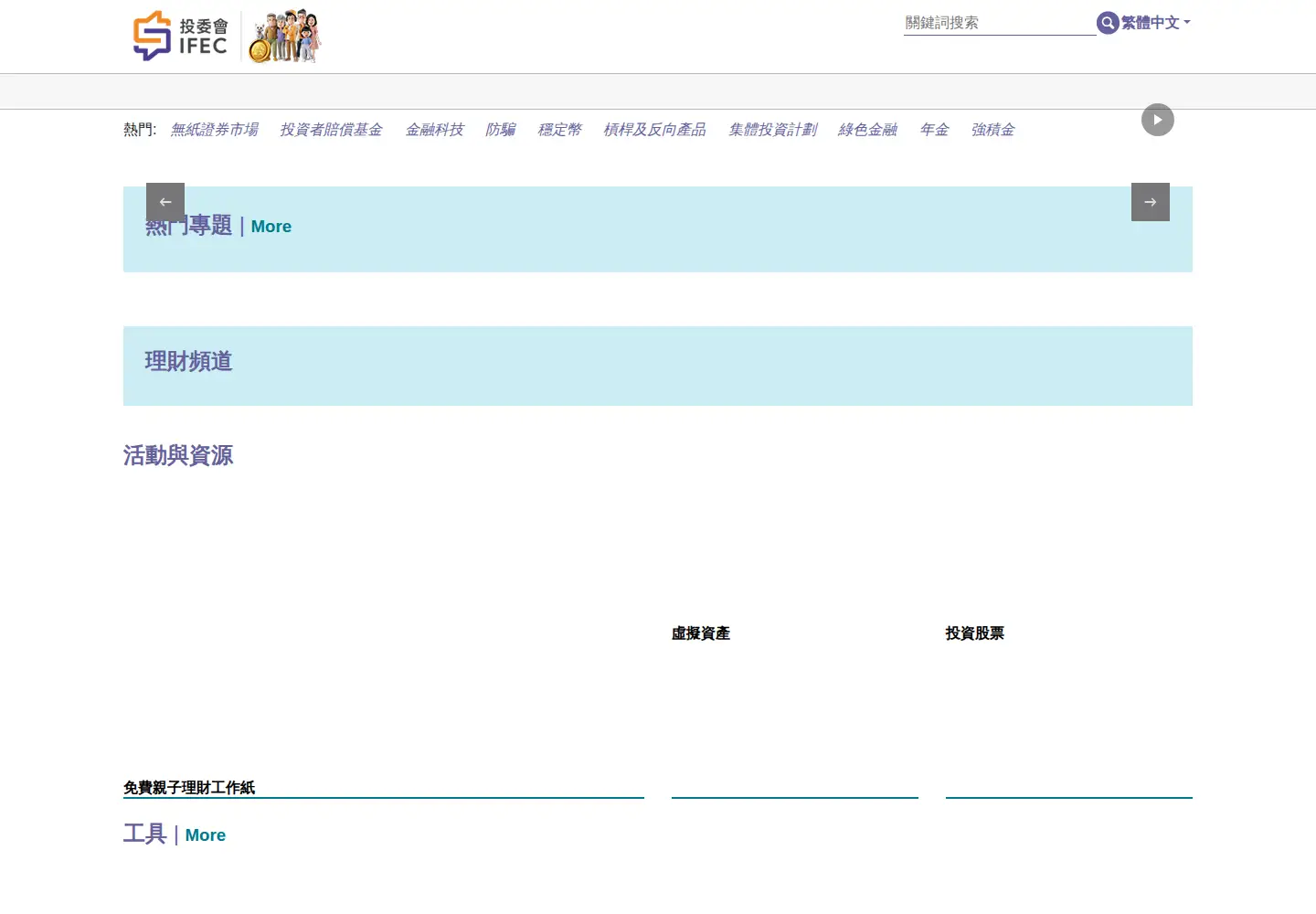This screenshot has height=914, width=1316.
Task: Click the previous slide left arrow
Action: point(165,202)
